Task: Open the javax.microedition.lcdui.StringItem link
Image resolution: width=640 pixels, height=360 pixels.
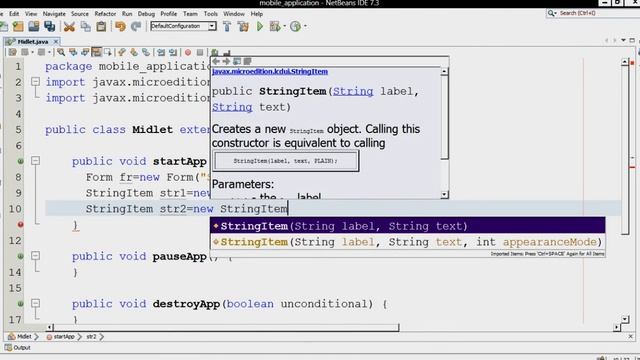Action: pos(270,71)
